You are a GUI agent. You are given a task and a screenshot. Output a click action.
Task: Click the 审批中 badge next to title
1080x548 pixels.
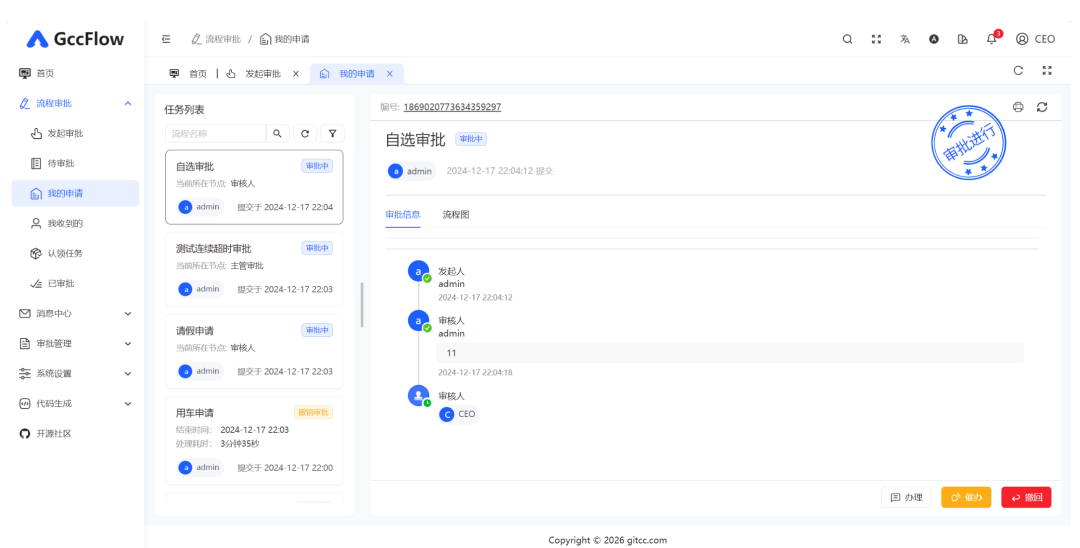[x=471, y=139]
